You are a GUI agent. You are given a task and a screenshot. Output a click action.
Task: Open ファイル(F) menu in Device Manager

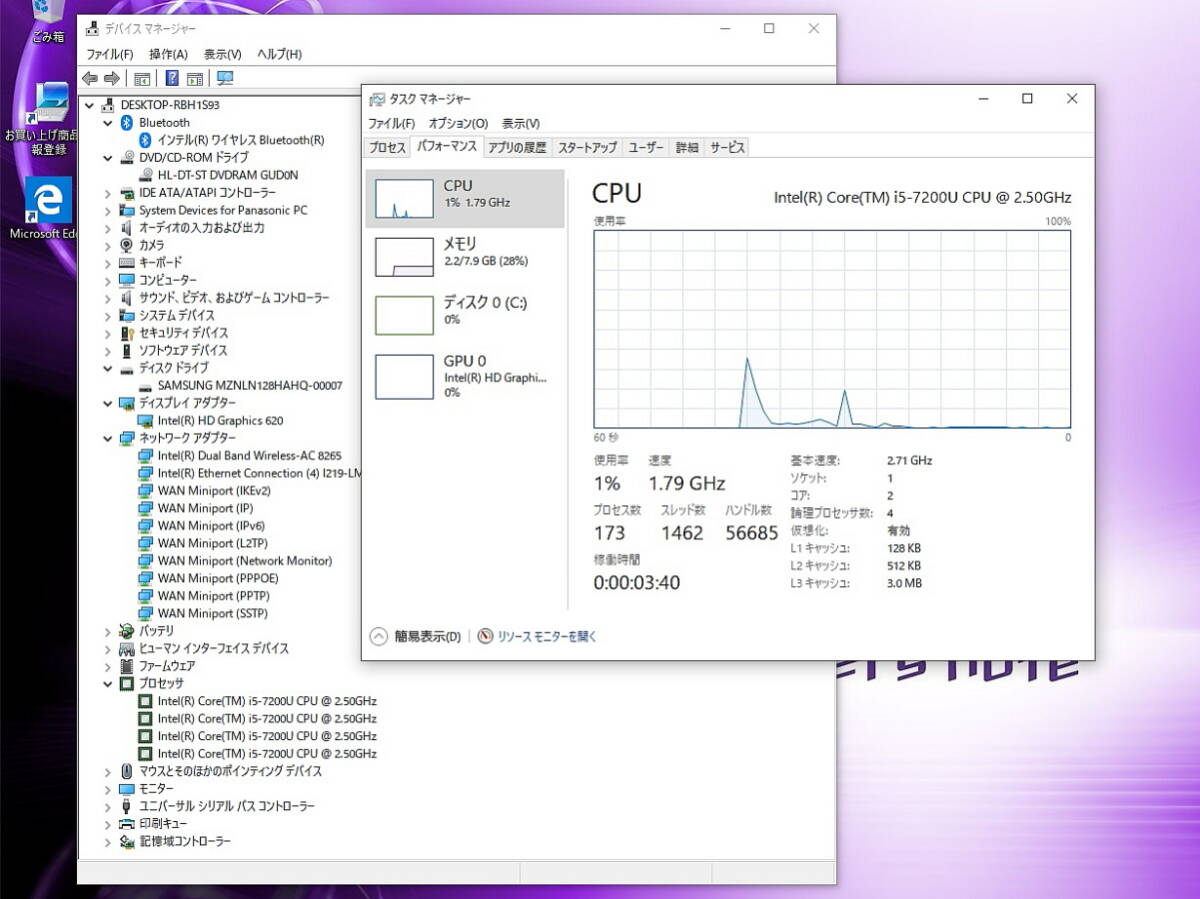pos(109,54)
